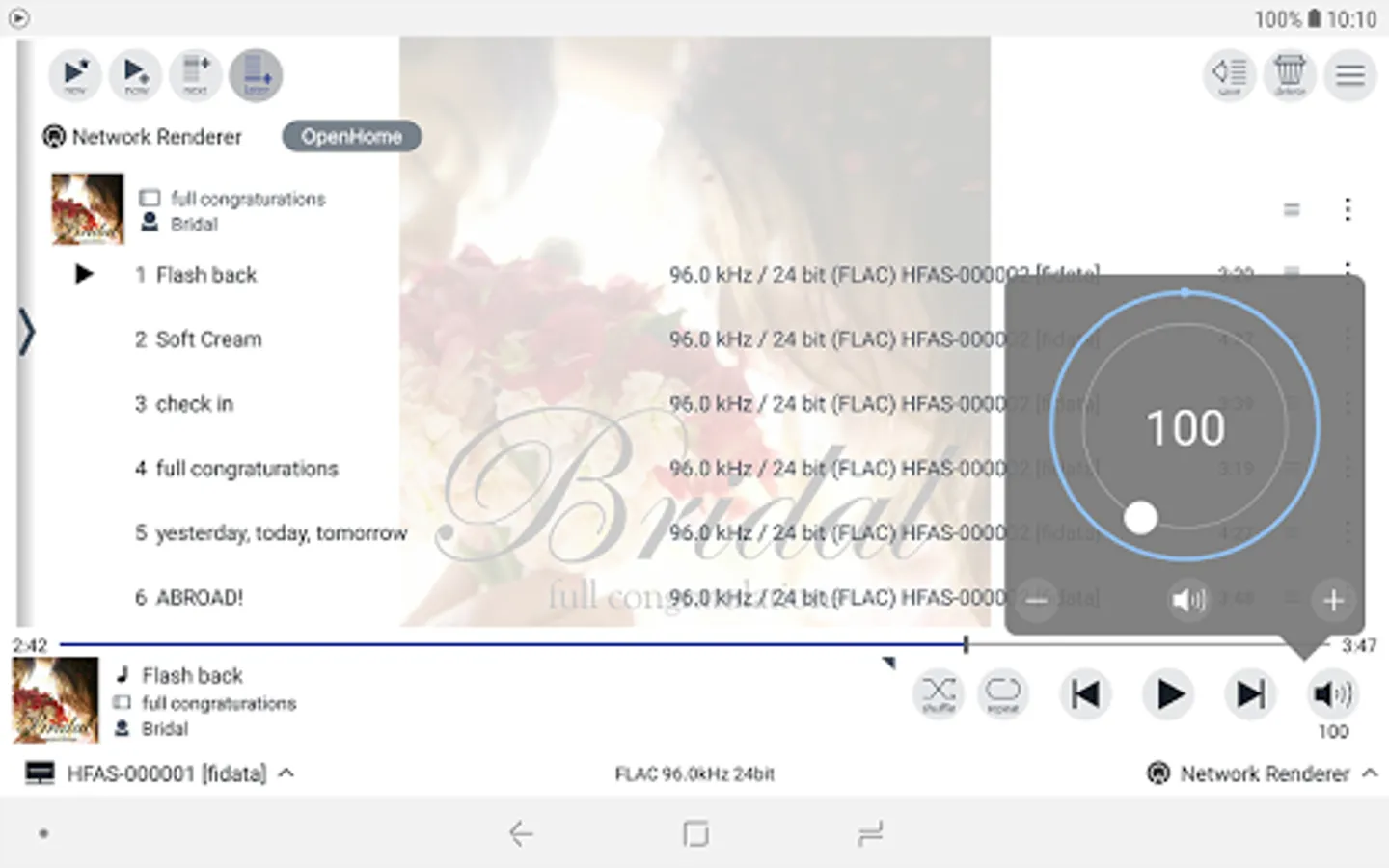Select track 4 full congraturations
The image size is (1389, 868).
click(x=236, y=469)
